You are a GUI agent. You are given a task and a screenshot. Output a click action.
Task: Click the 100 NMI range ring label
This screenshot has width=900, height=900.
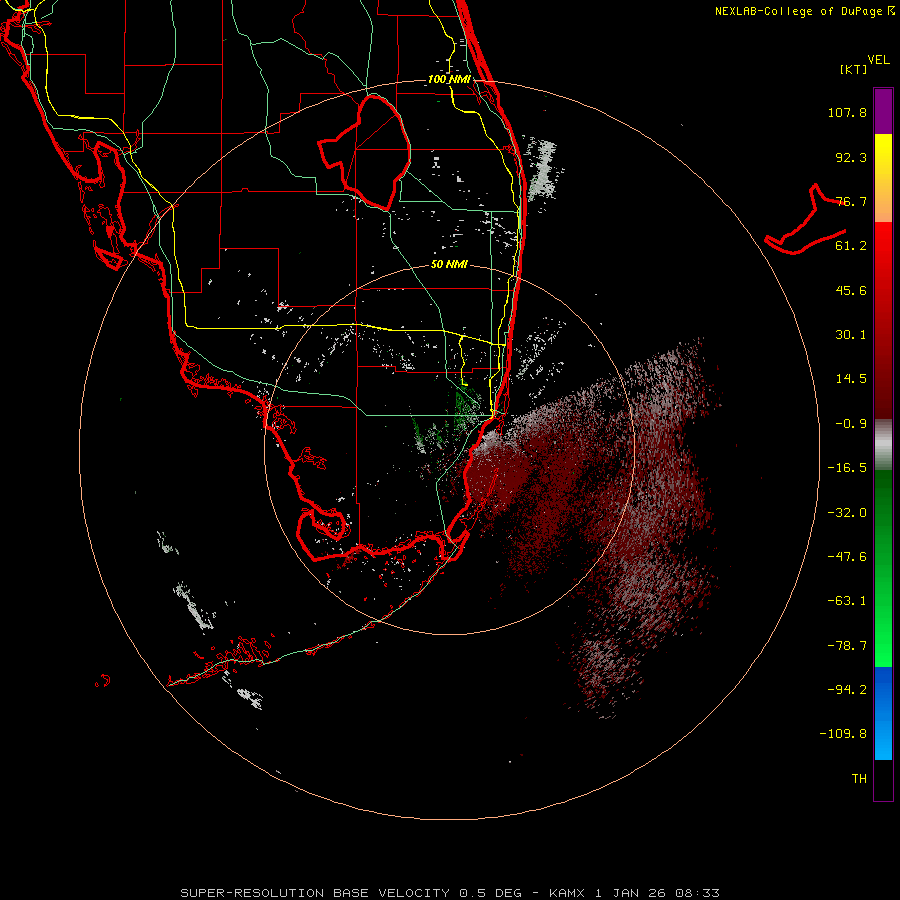click(449, 79)
